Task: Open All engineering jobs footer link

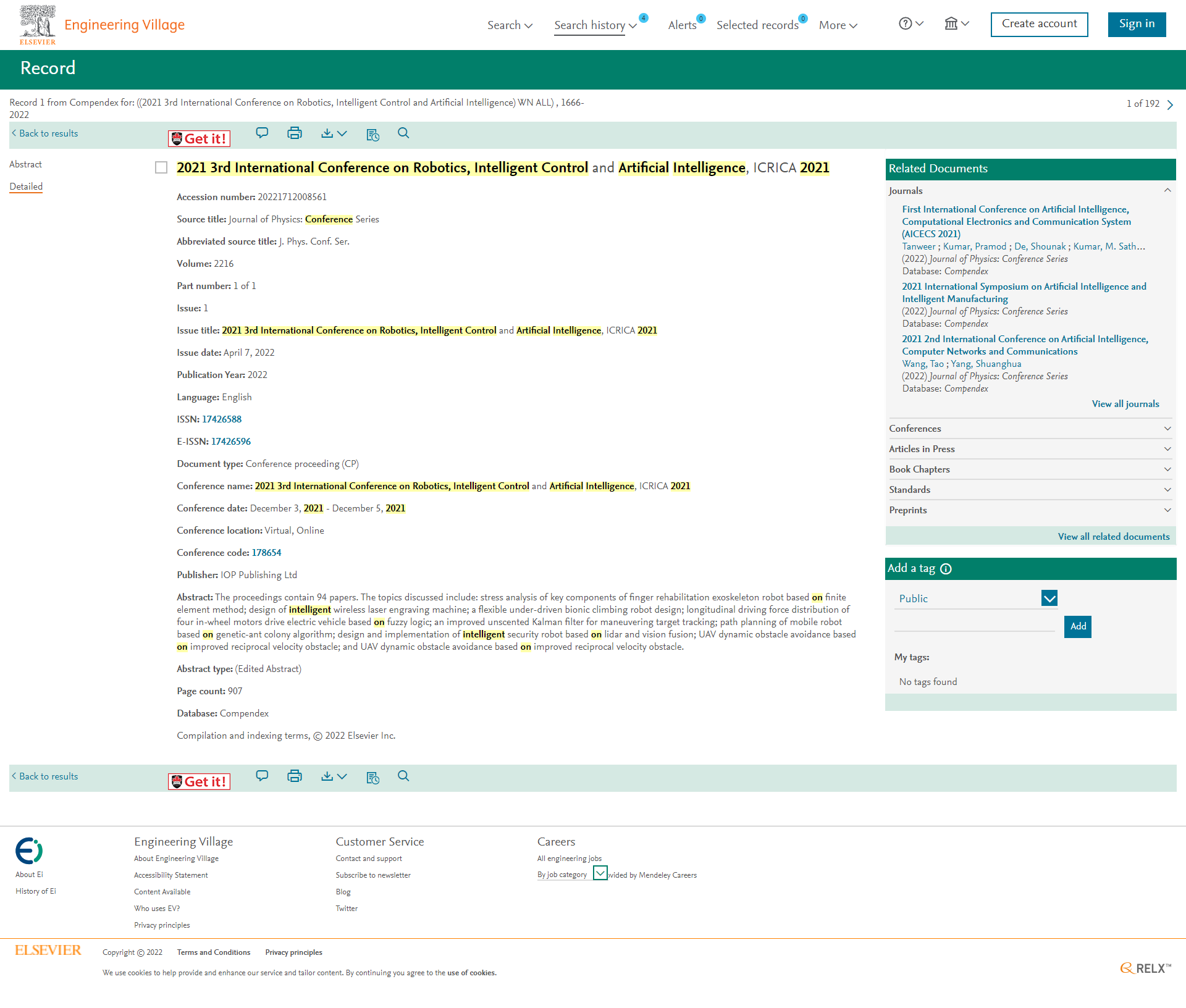Action: (x=569, y=859)
